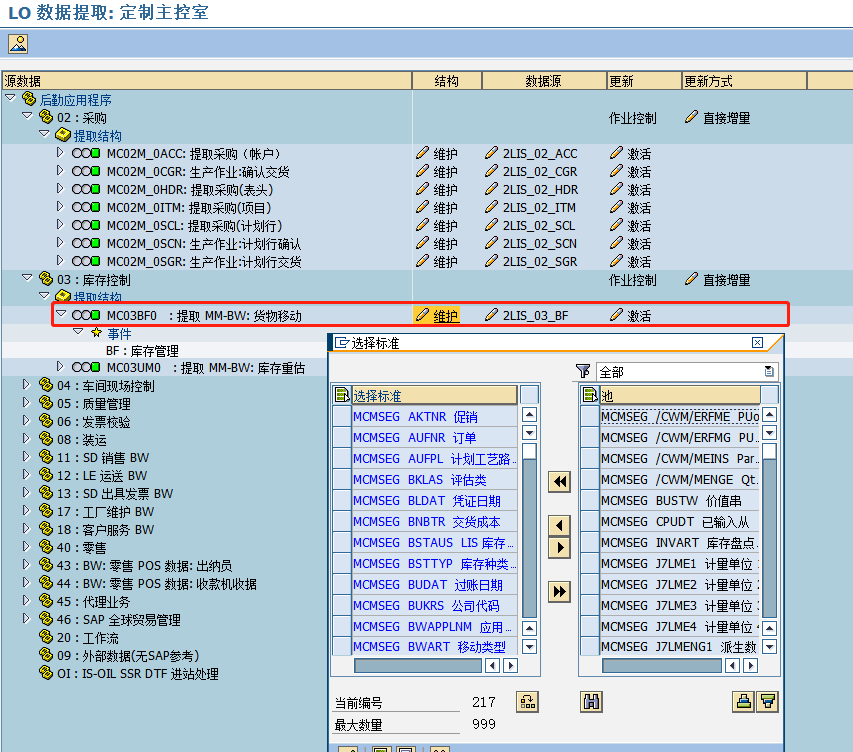The height and width of the screenshot is (752, 853).
Task: Click pencil icon beside 2LIS_02_CGR data source
Action: [491, 171]
